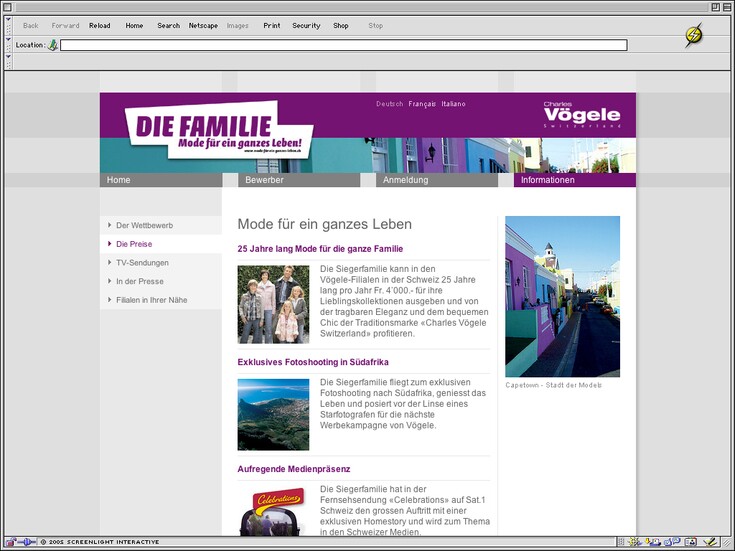Click the heading 25 Jahre lang Mode

coord(320,249)
